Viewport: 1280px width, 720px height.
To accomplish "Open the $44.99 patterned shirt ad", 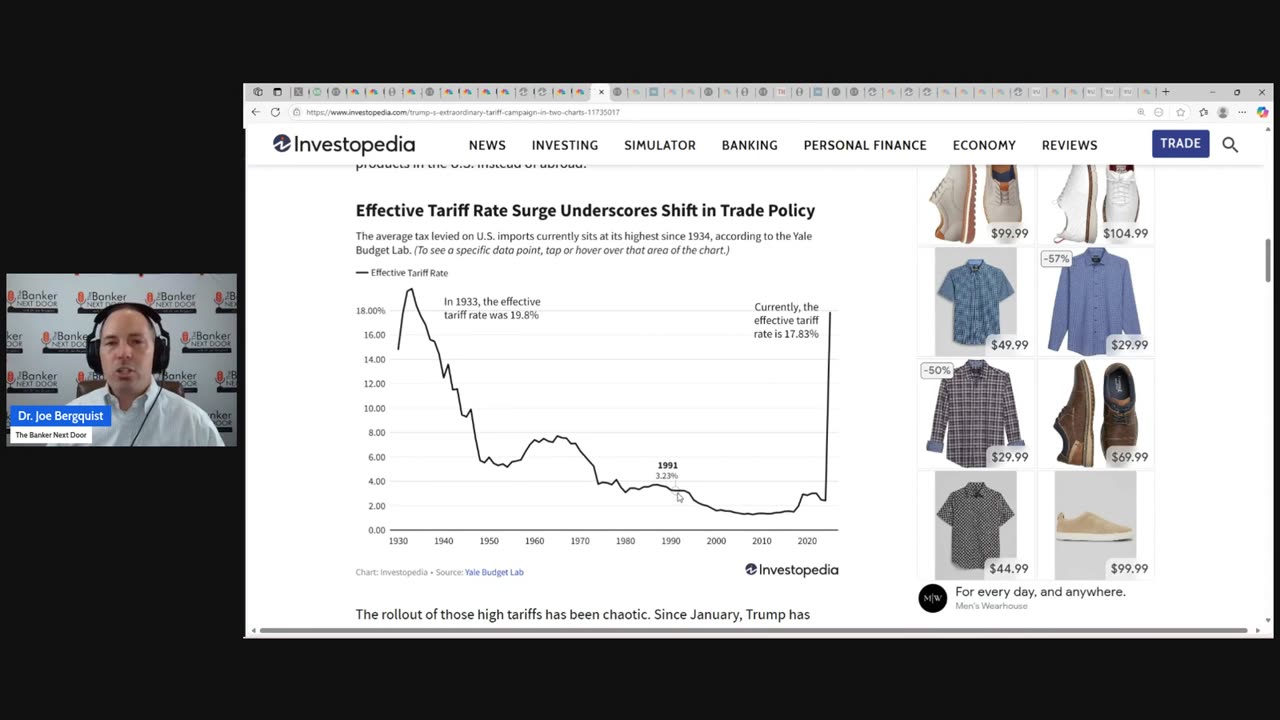I will [976, 525].
